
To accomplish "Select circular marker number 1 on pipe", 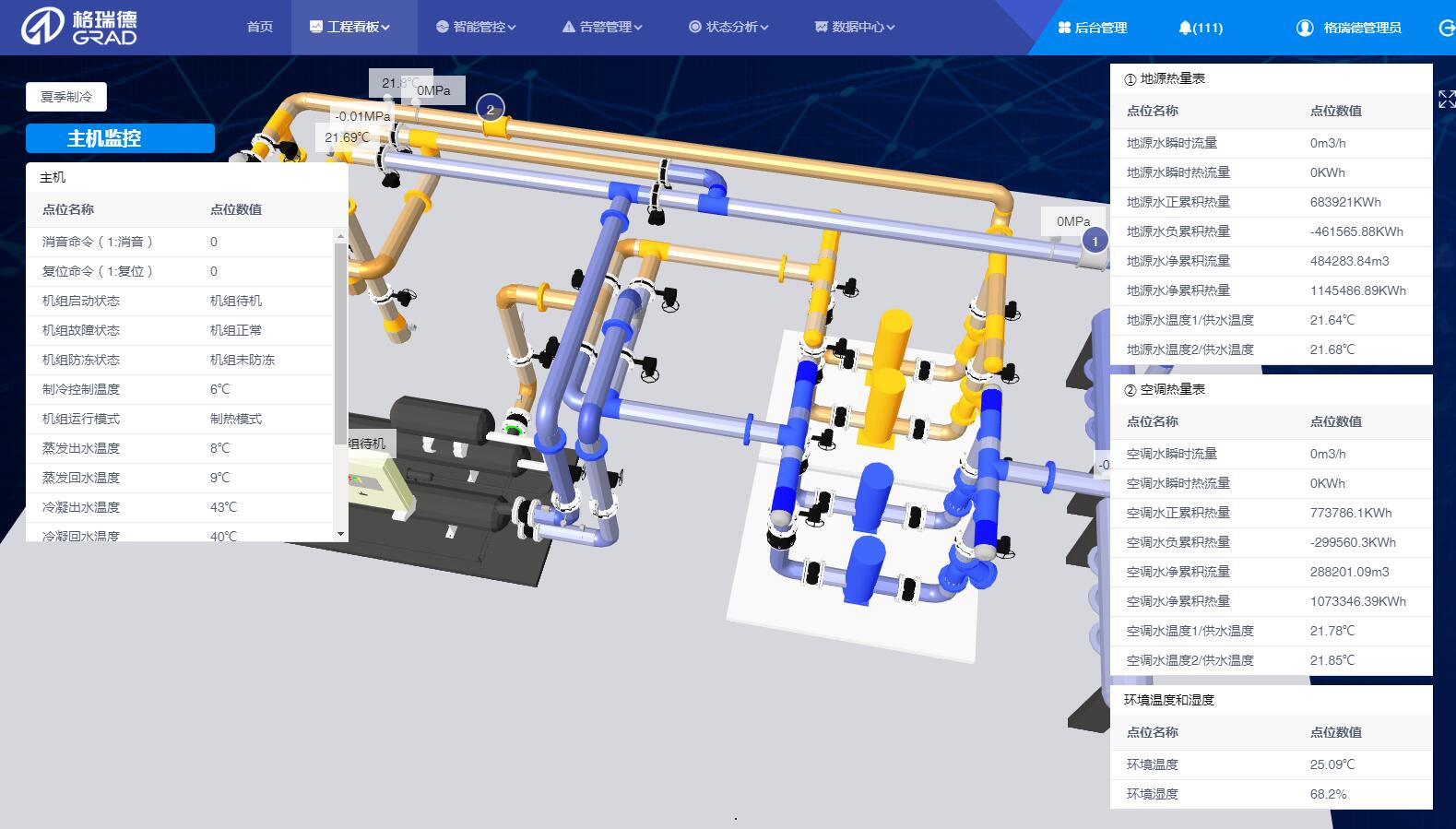I will (x=1095, y=242).
